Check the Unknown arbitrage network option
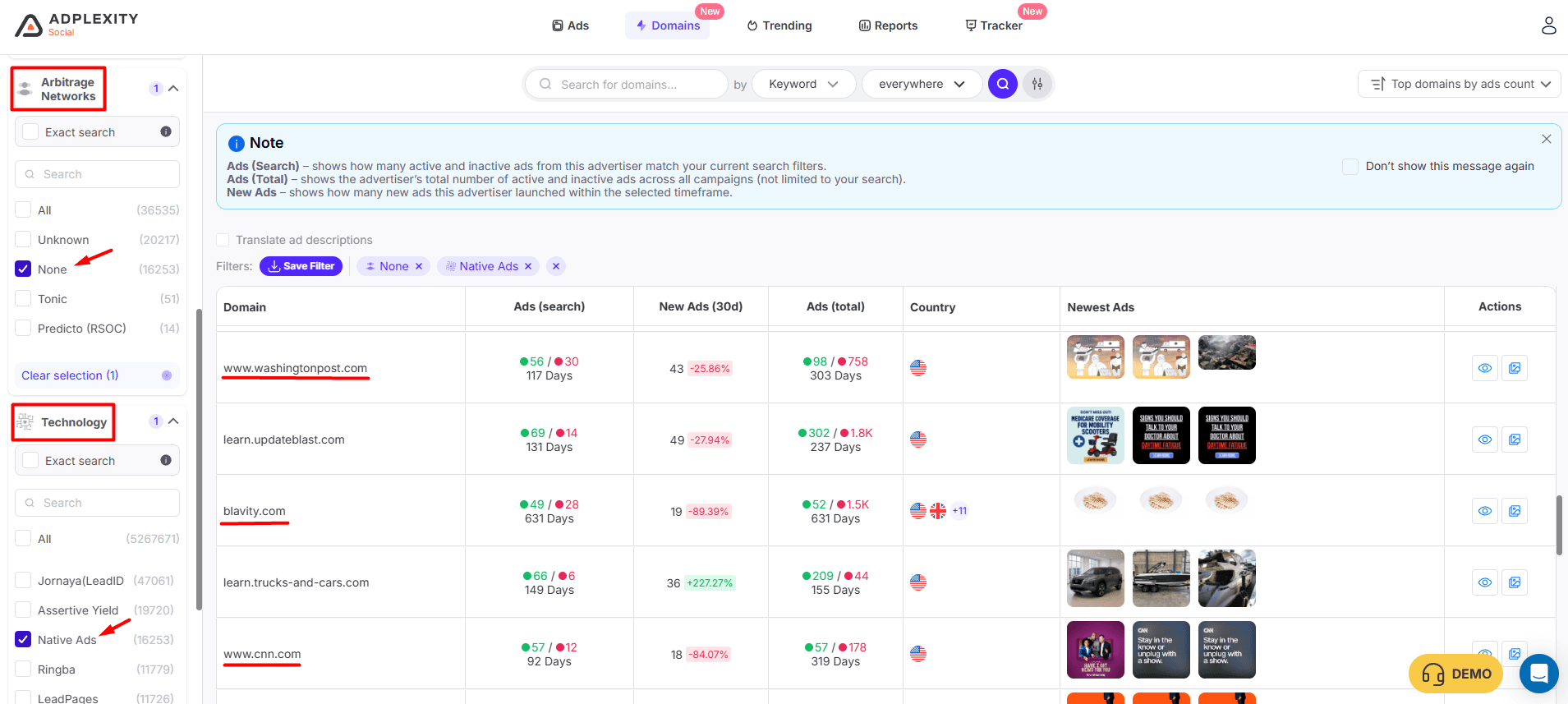 23,240
